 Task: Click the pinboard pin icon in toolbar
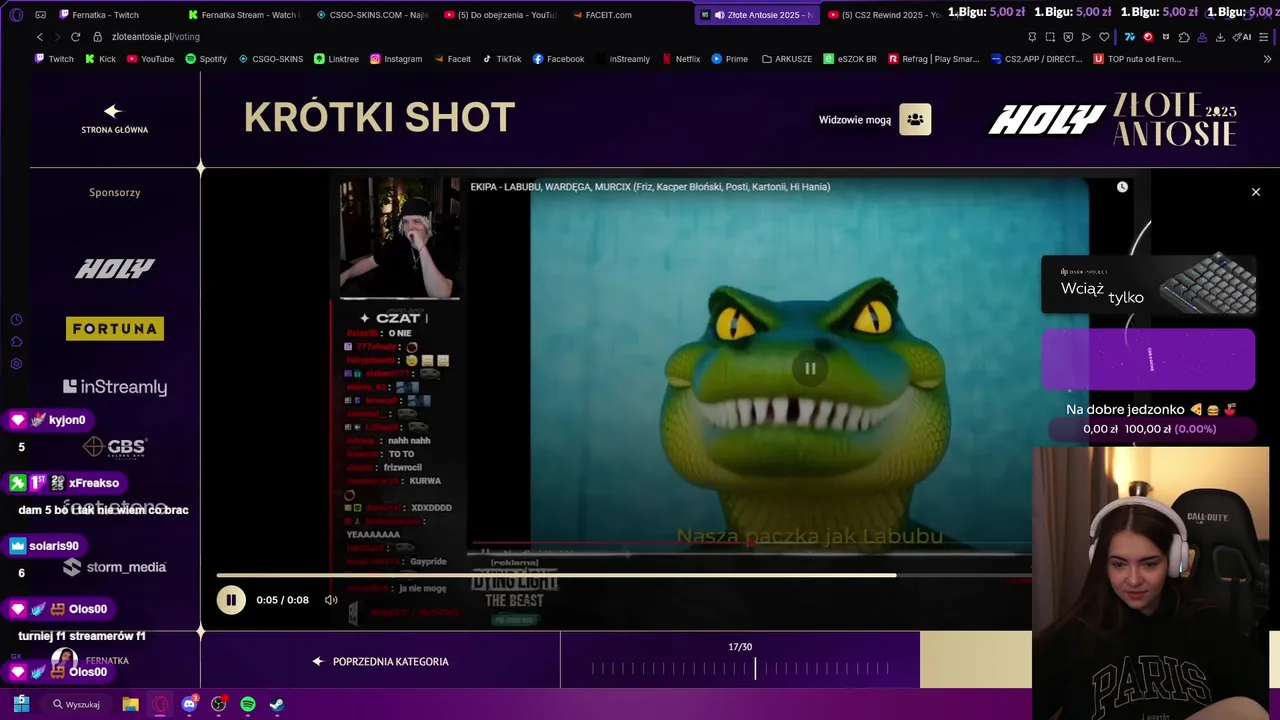point(1032,37)
